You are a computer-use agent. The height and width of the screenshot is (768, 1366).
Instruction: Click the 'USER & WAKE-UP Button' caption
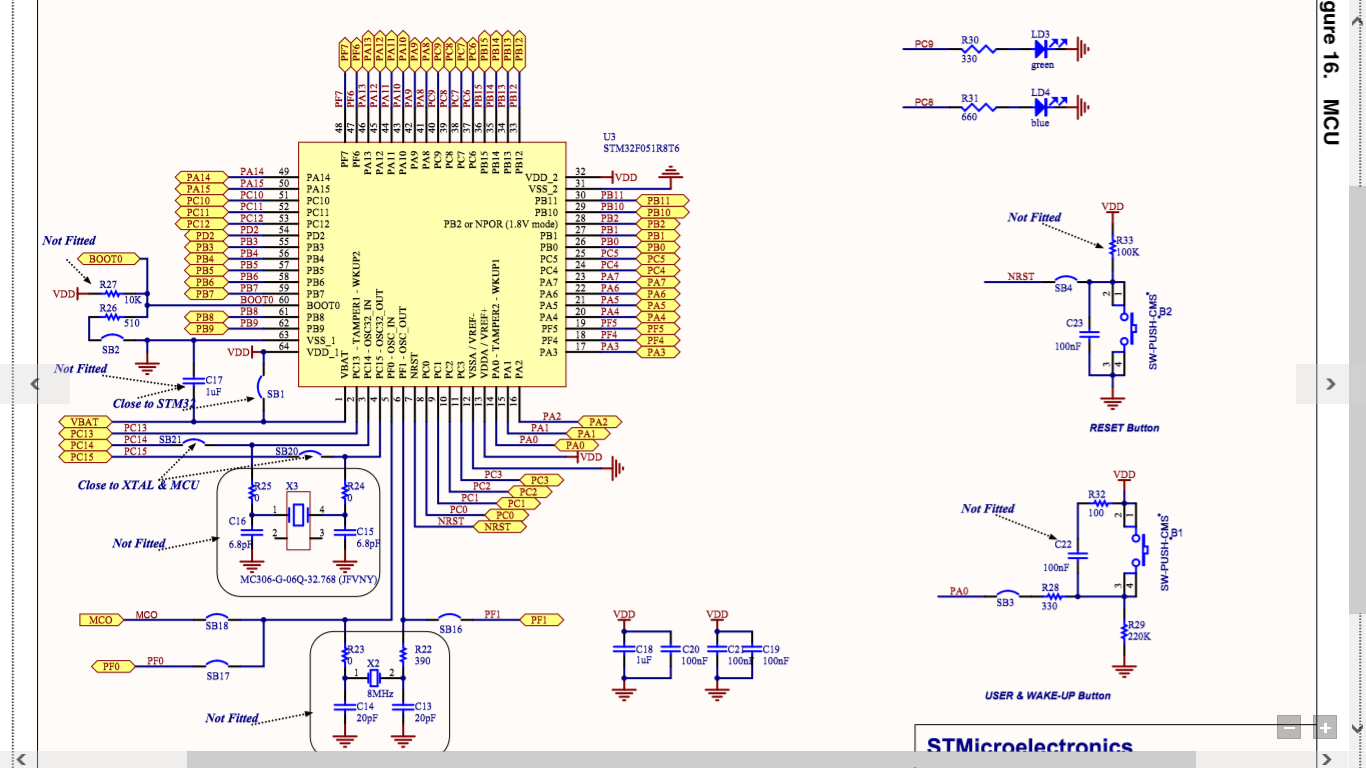coord(1047,696)
